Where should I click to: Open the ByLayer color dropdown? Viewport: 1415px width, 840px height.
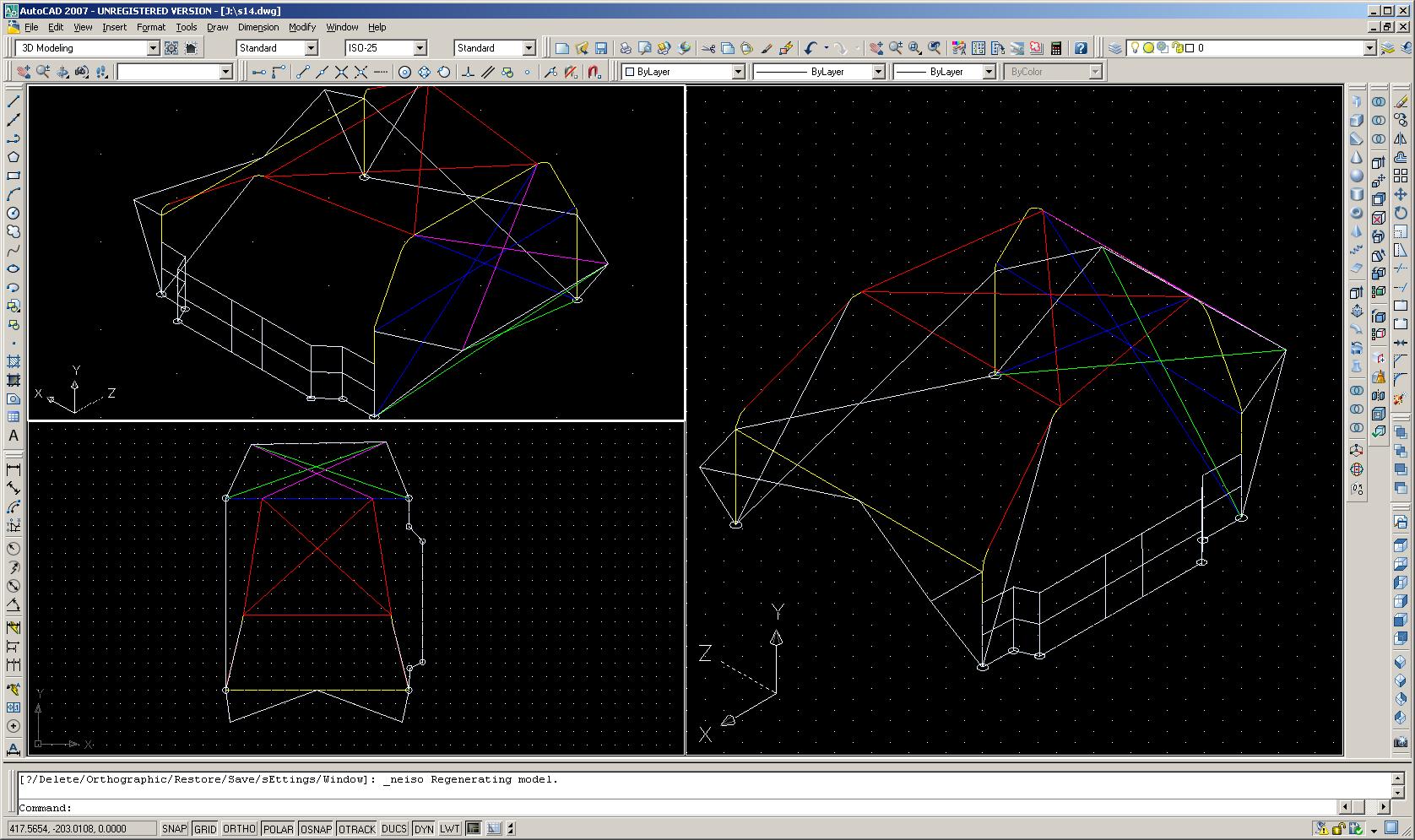(683, 72)
